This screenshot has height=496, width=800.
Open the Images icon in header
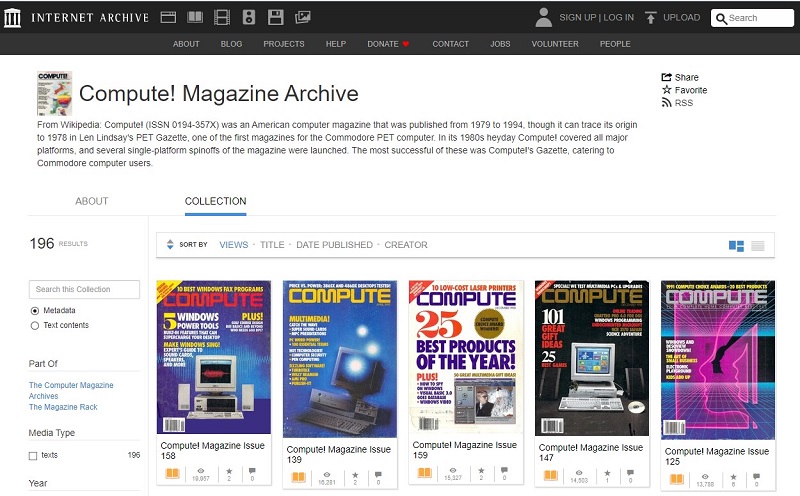point(302,17)
